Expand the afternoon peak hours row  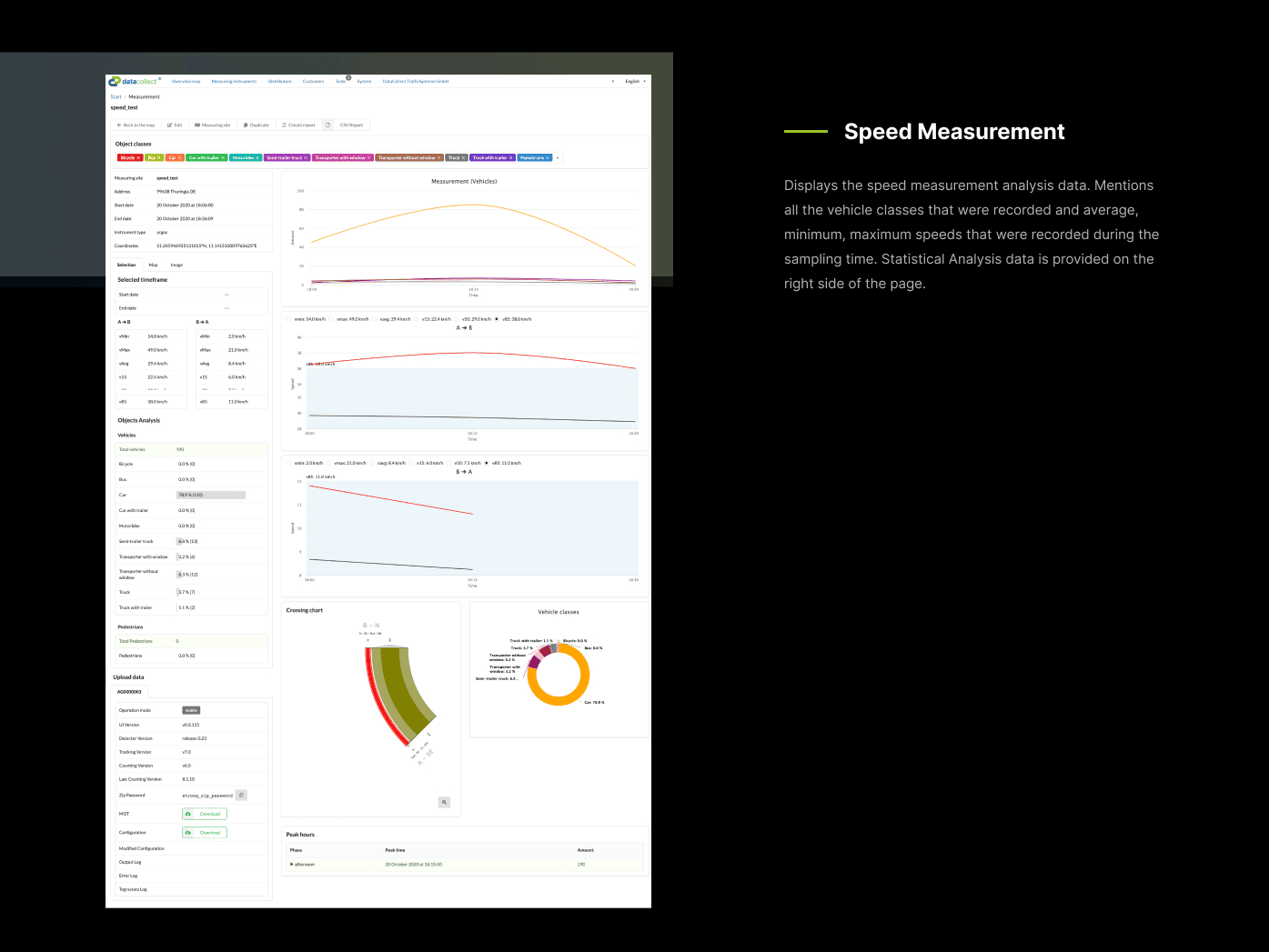click(x=292, y=864)
